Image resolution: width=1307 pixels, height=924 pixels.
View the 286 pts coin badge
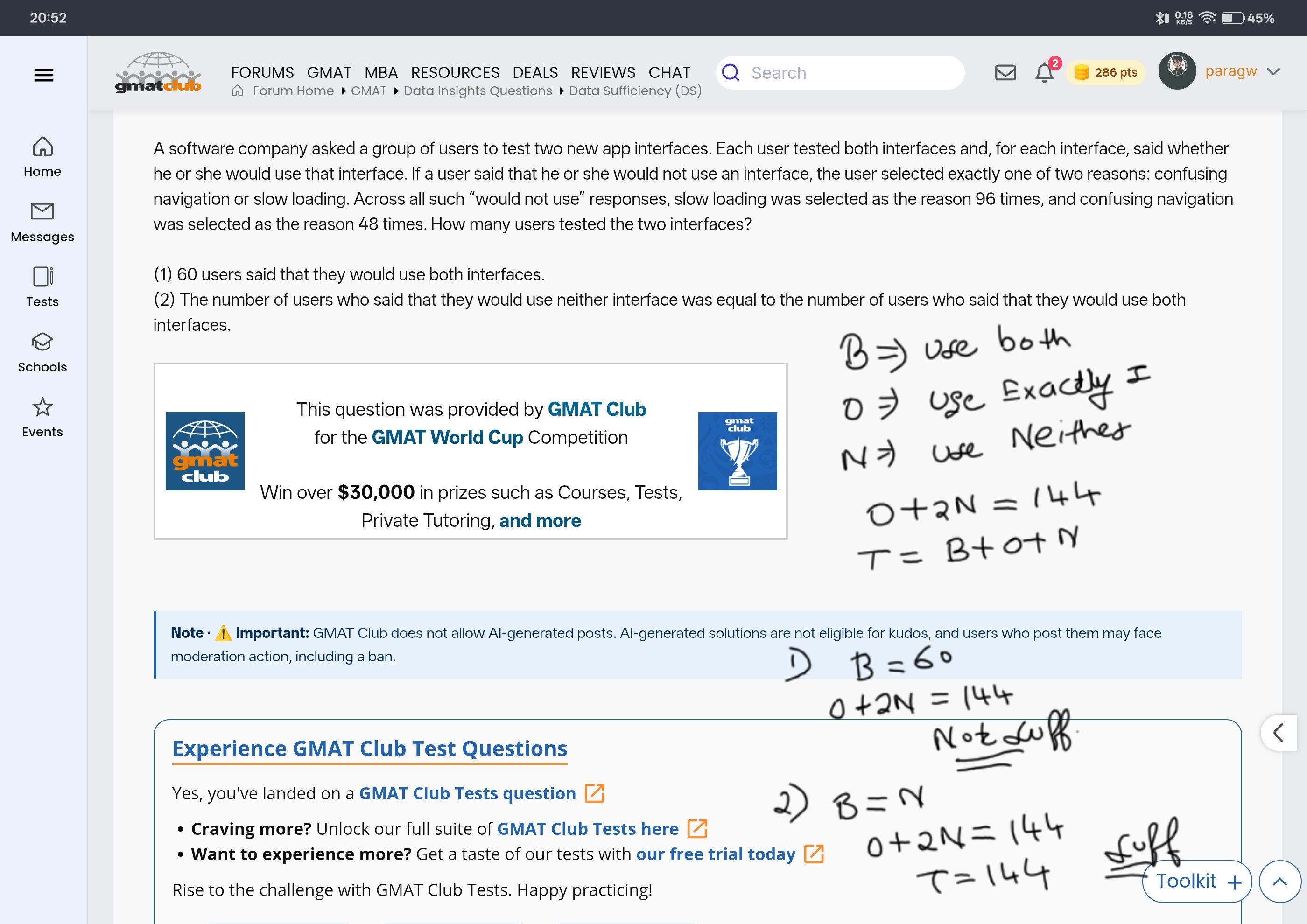click(x=1105, y=73)
